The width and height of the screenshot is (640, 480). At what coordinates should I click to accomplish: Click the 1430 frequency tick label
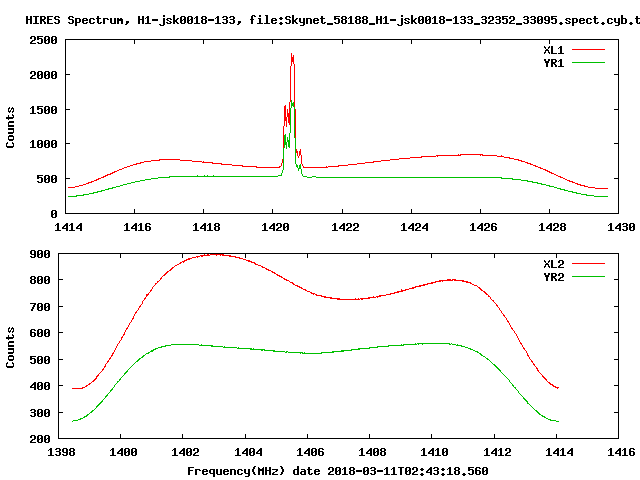pyautogui.click(x=621, y=227)
